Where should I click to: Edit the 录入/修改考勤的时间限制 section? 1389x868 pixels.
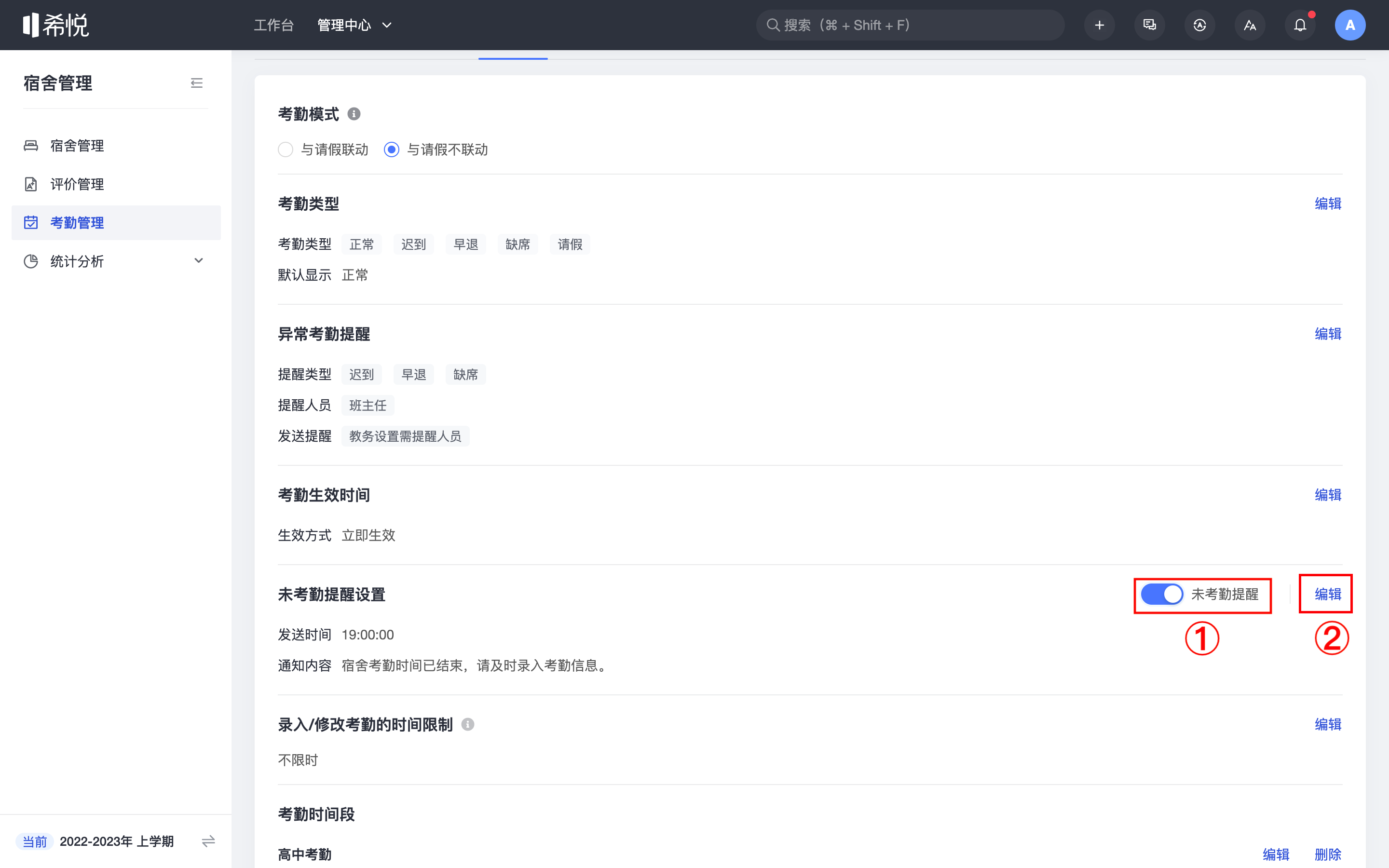1328,724
